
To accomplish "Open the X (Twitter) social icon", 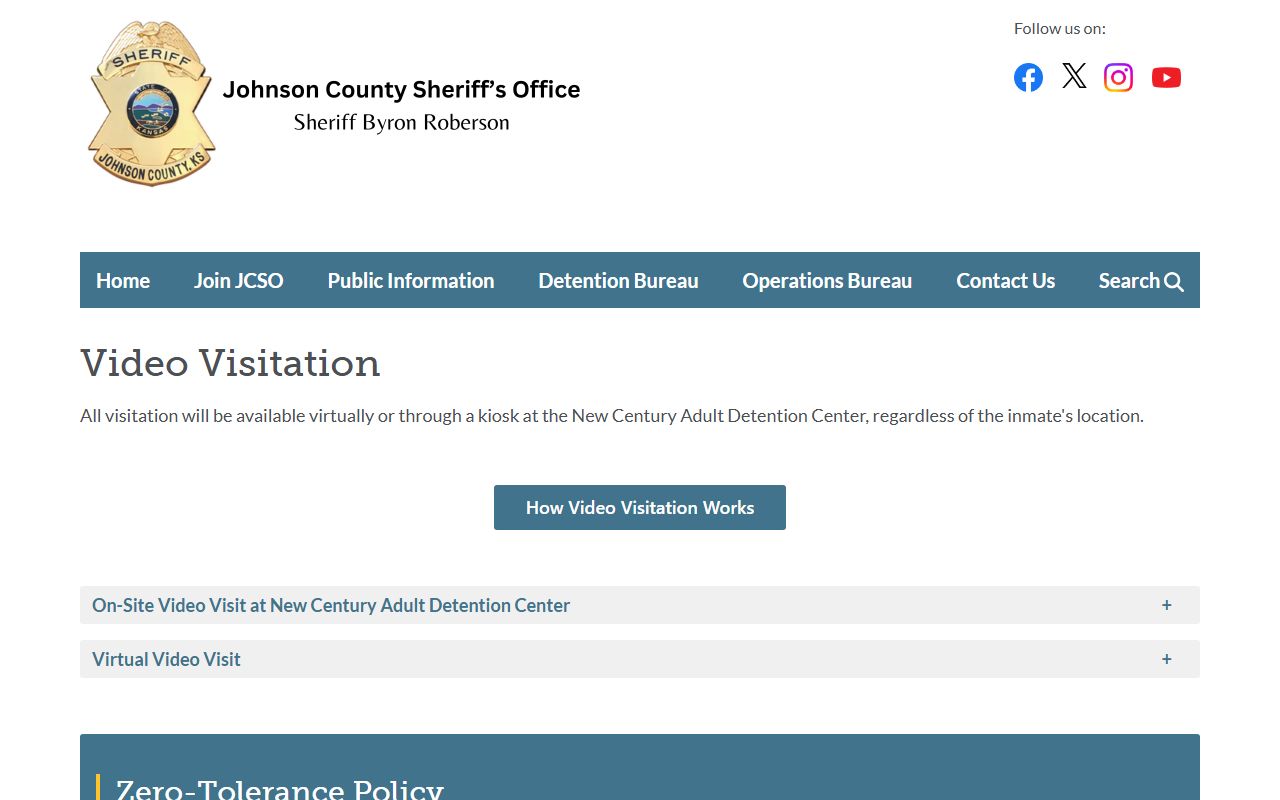I will tap(1074, 76).
